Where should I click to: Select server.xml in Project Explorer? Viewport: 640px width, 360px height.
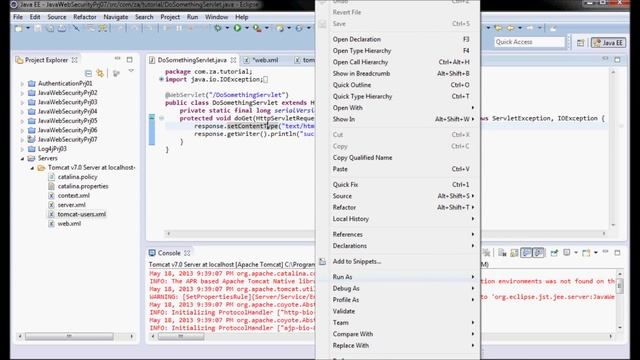pos(71,205)
